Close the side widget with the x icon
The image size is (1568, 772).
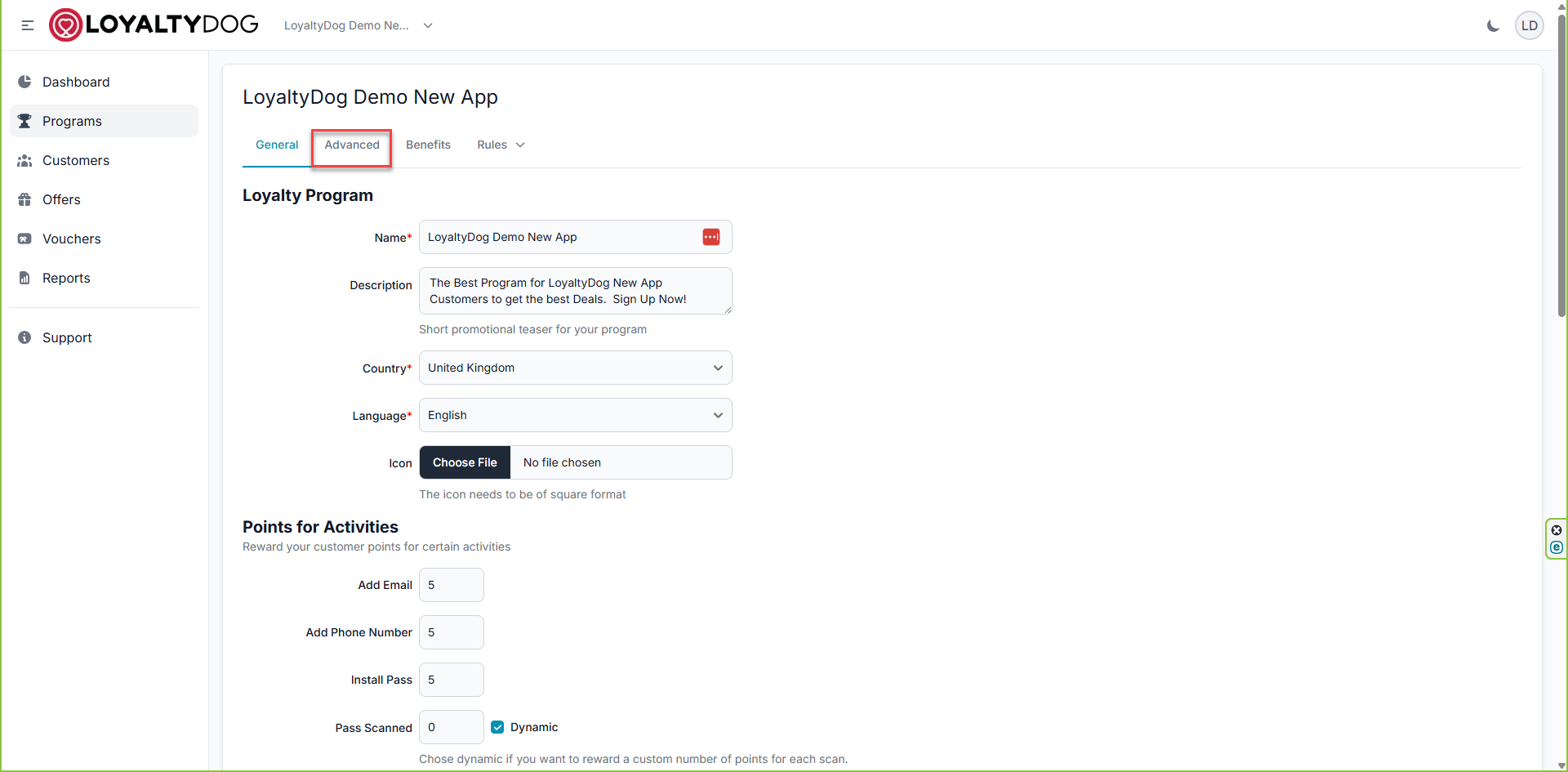[1557, 530]
